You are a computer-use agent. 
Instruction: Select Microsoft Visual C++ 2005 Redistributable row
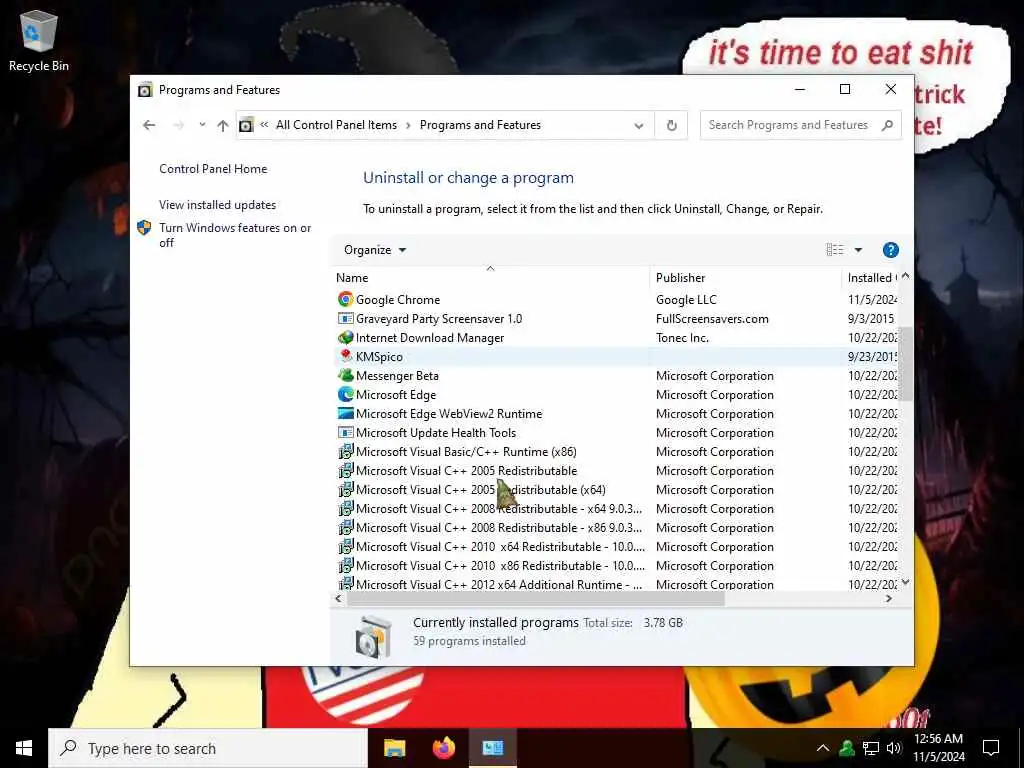(x=616, y=470)
